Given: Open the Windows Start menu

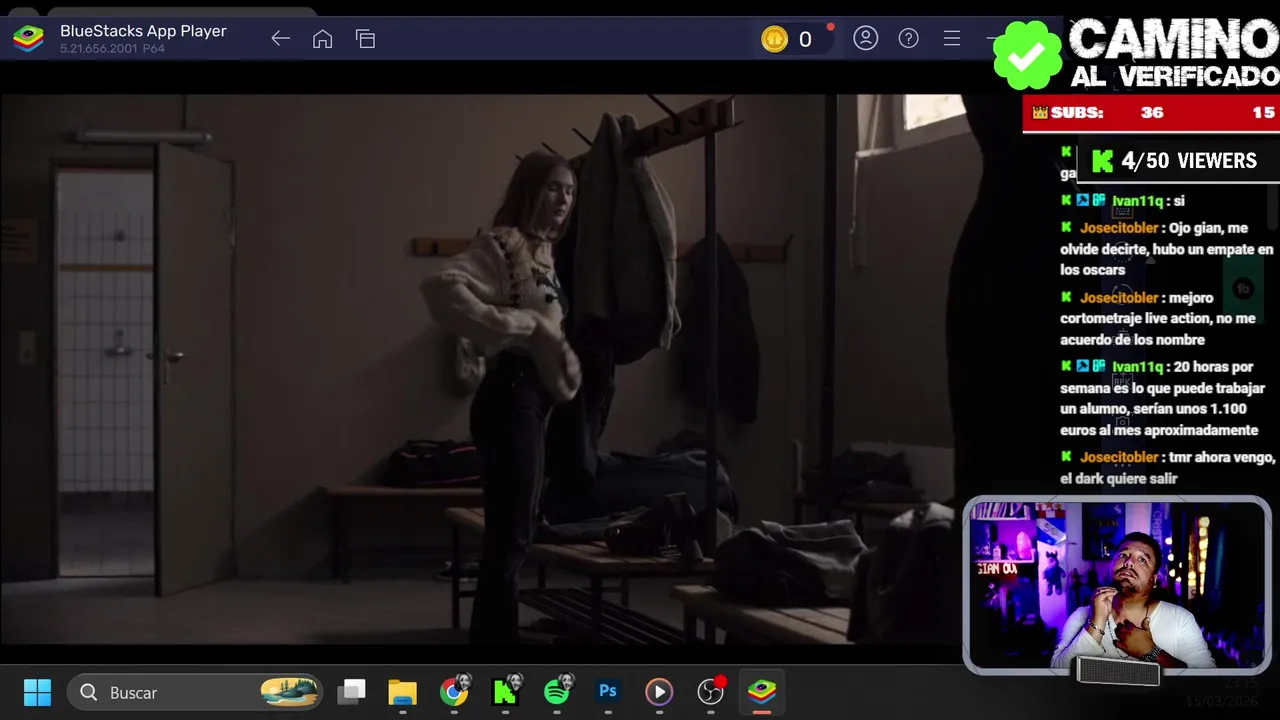Looking at the screenshot, I should point(37,692).
